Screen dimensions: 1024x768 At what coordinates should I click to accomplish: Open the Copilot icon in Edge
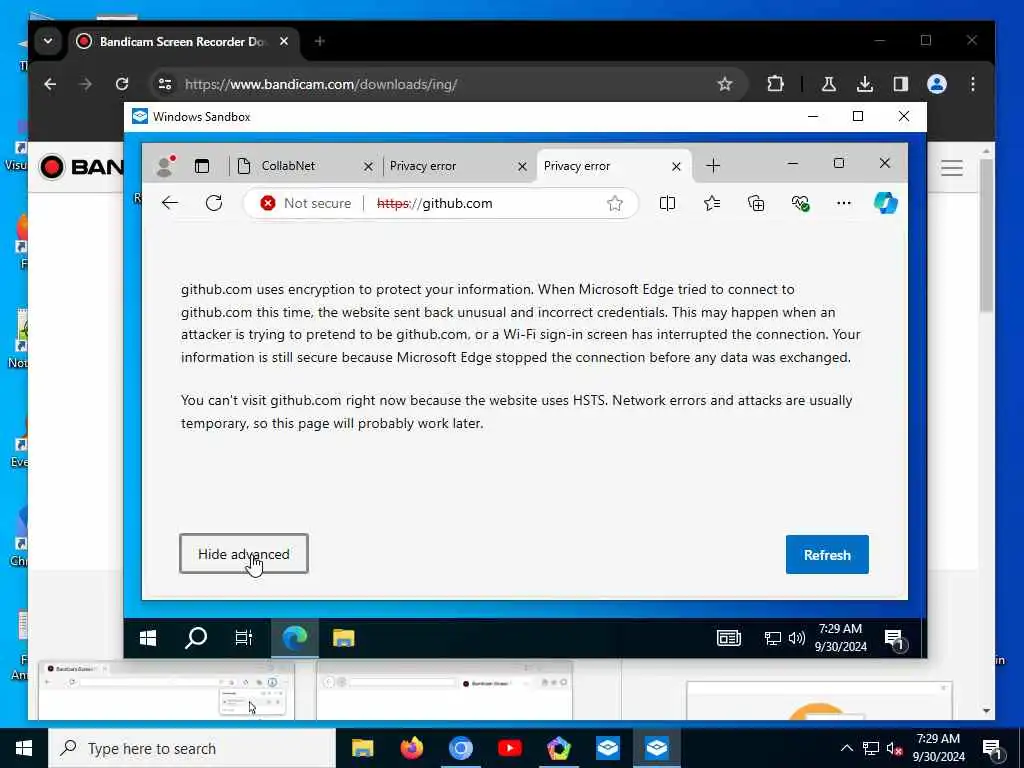886,203
